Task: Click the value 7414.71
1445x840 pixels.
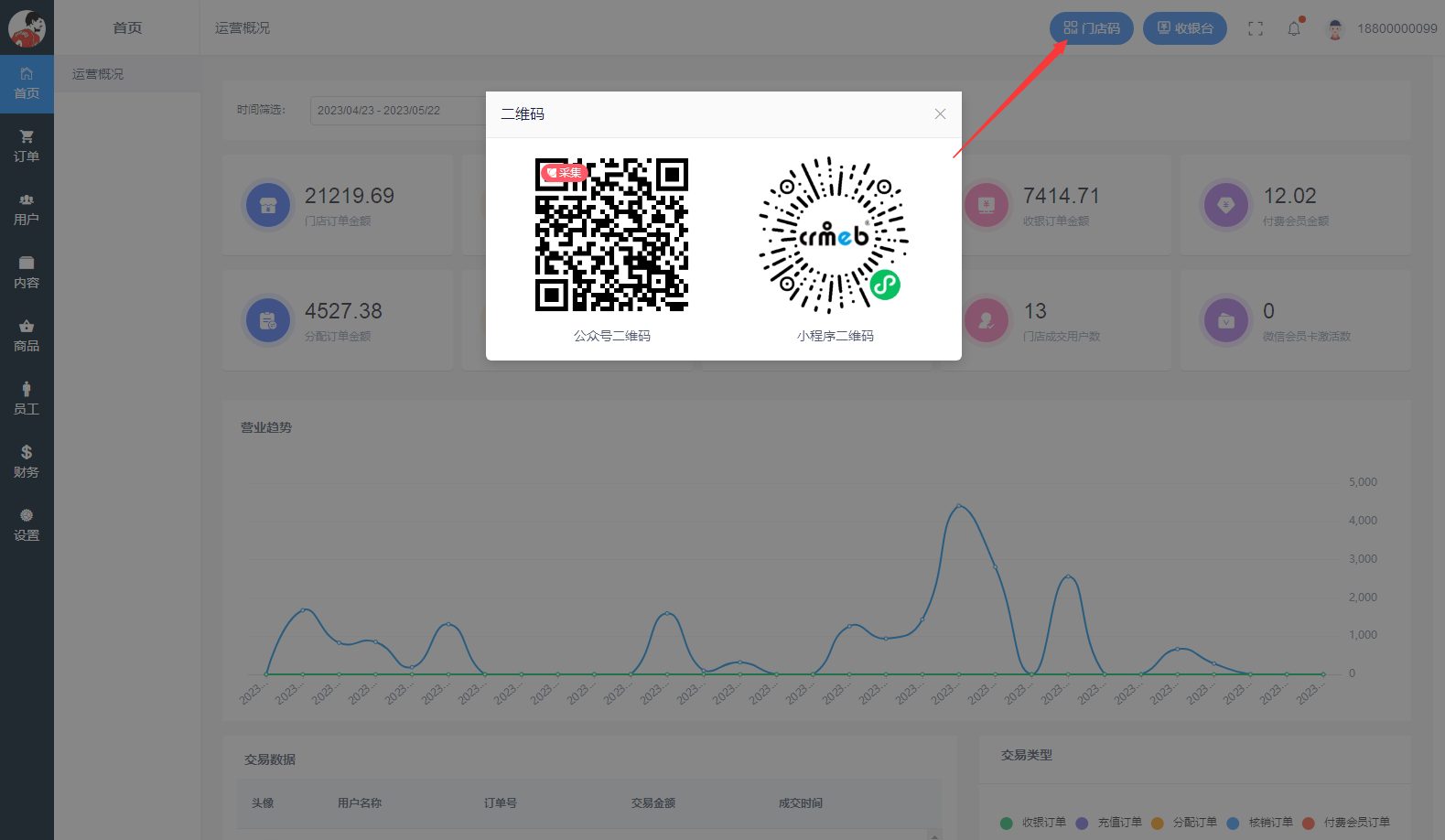Action: (x=1062, y=196)
